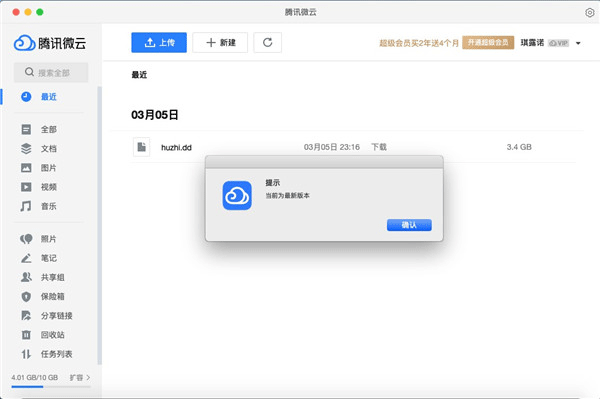Image resolution: width=600 pixels, height=399 pixels.
Task: Open 音乐 music category
Action: point(49,206)
